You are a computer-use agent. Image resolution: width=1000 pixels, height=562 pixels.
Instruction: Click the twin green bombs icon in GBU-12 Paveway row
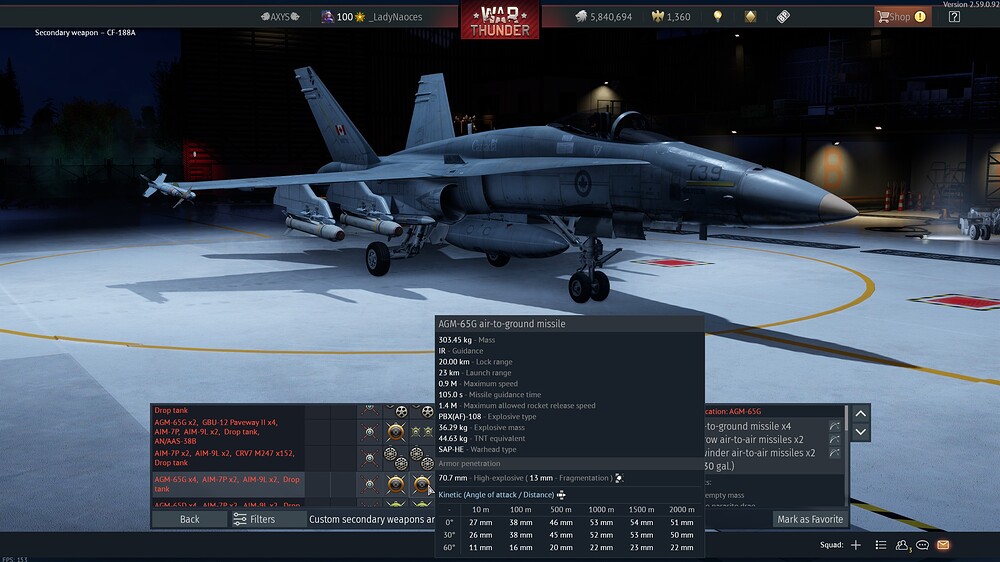(x=422, y=433)
